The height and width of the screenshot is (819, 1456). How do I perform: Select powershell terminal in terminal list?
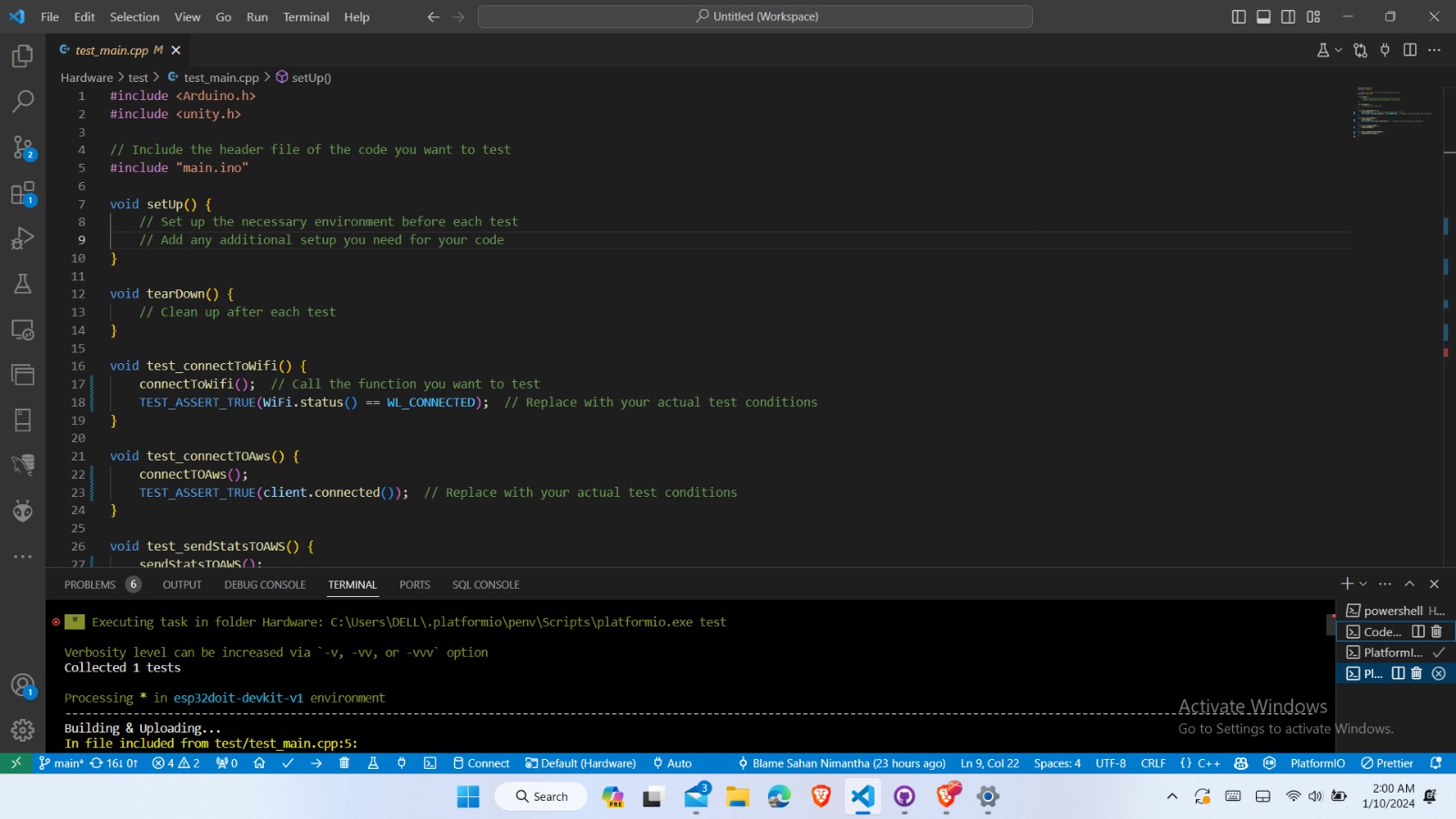tap(1395, 611)
